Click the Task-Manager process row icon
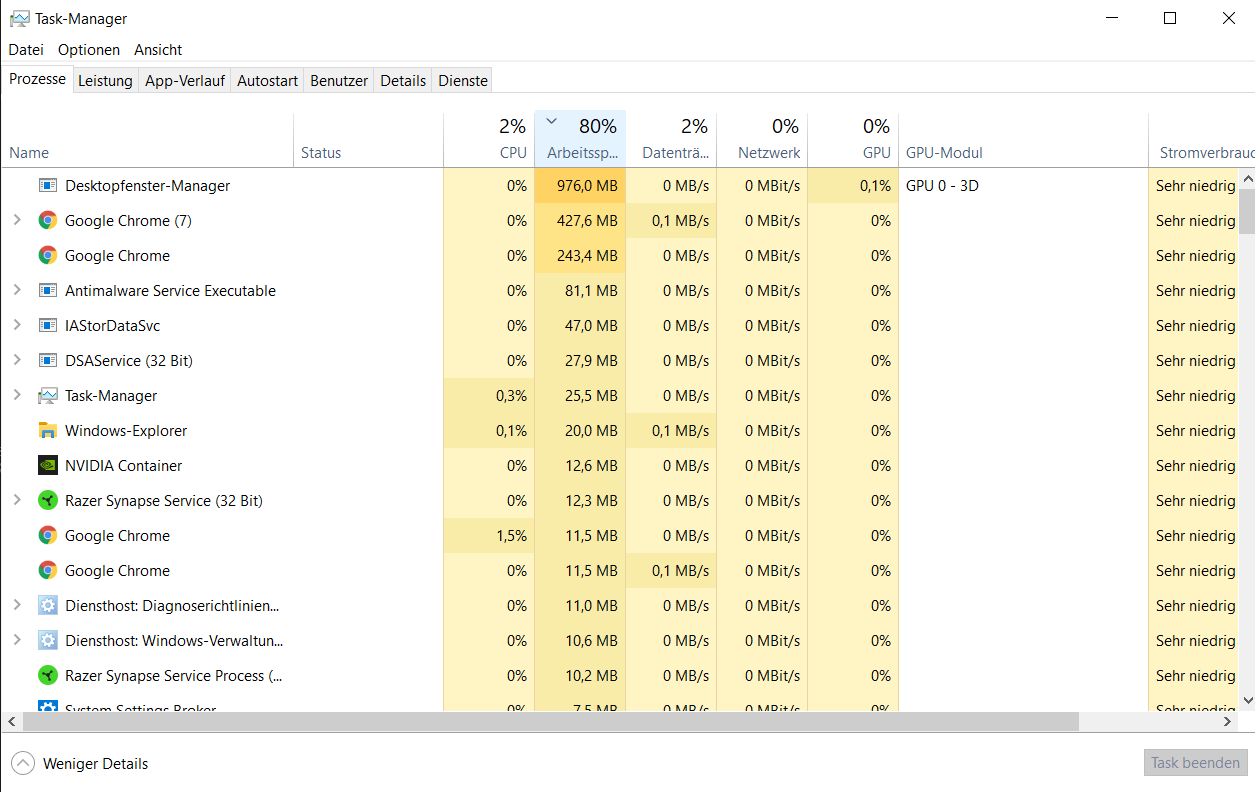 [48, 396]
